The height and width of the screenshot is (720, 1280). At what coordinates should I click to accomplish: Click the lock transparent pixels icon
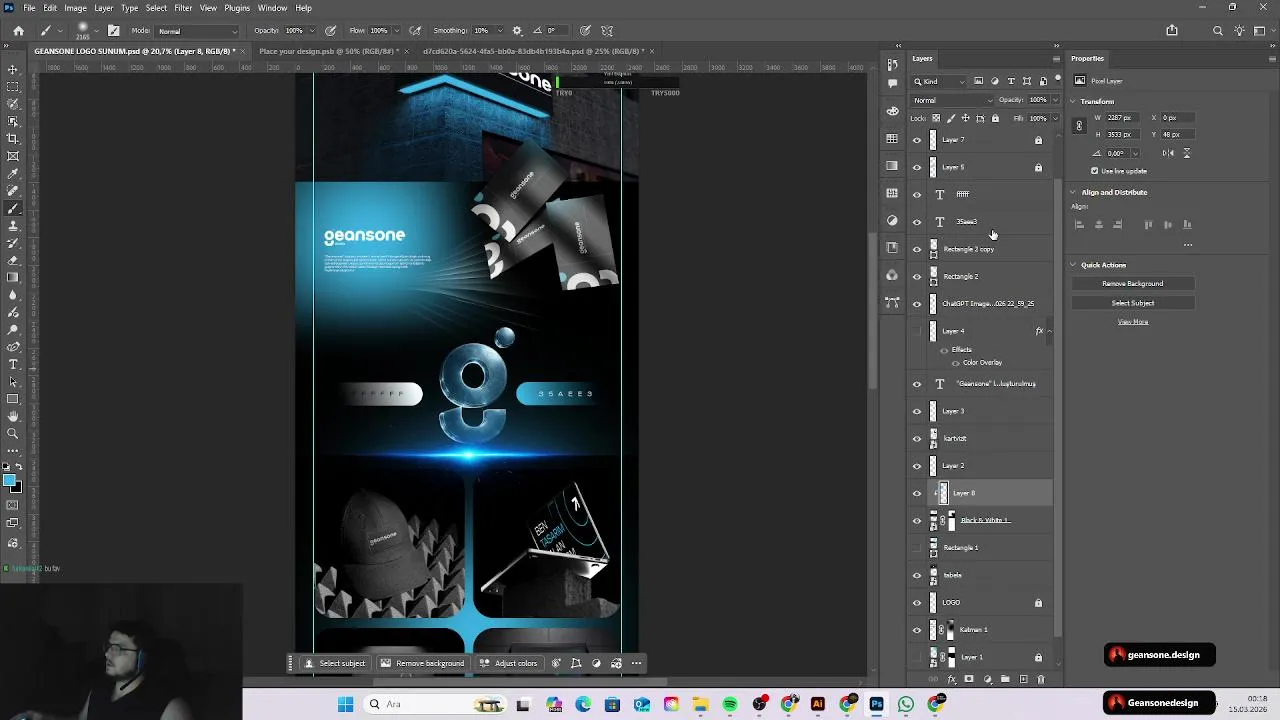click(x=934, y=118)
